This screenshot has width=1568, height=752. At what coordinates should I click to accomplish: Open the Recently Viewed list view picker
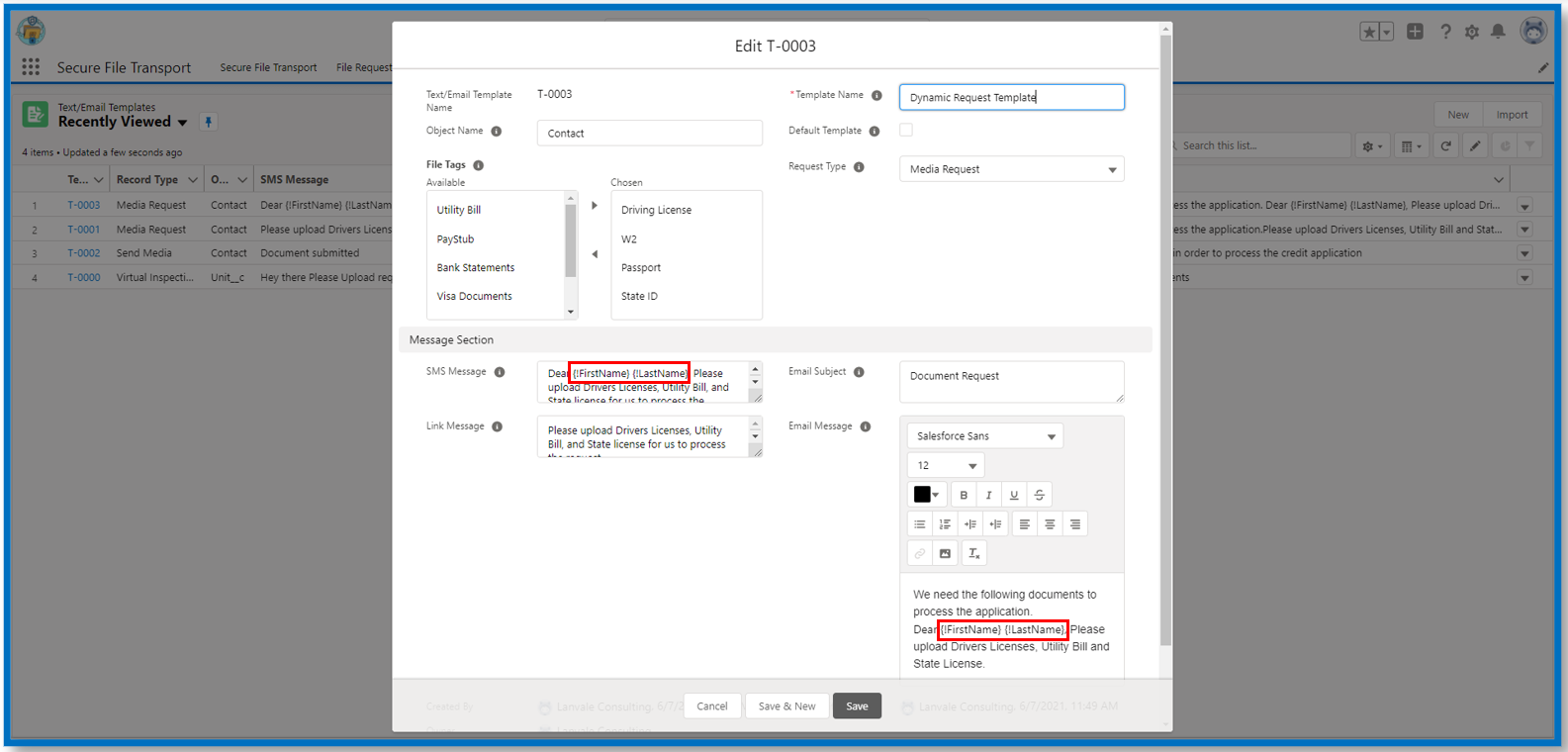tap(182, 123)
